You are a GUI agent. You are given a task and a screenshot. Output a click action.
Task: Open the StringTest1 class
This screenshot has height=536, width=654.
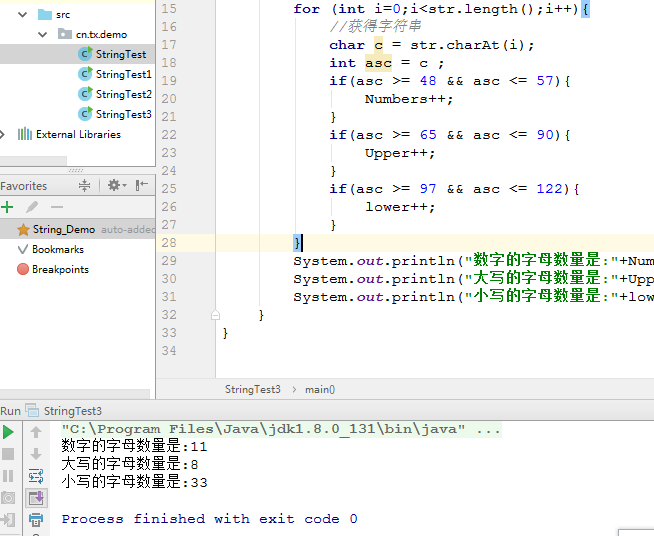[123, 74]
